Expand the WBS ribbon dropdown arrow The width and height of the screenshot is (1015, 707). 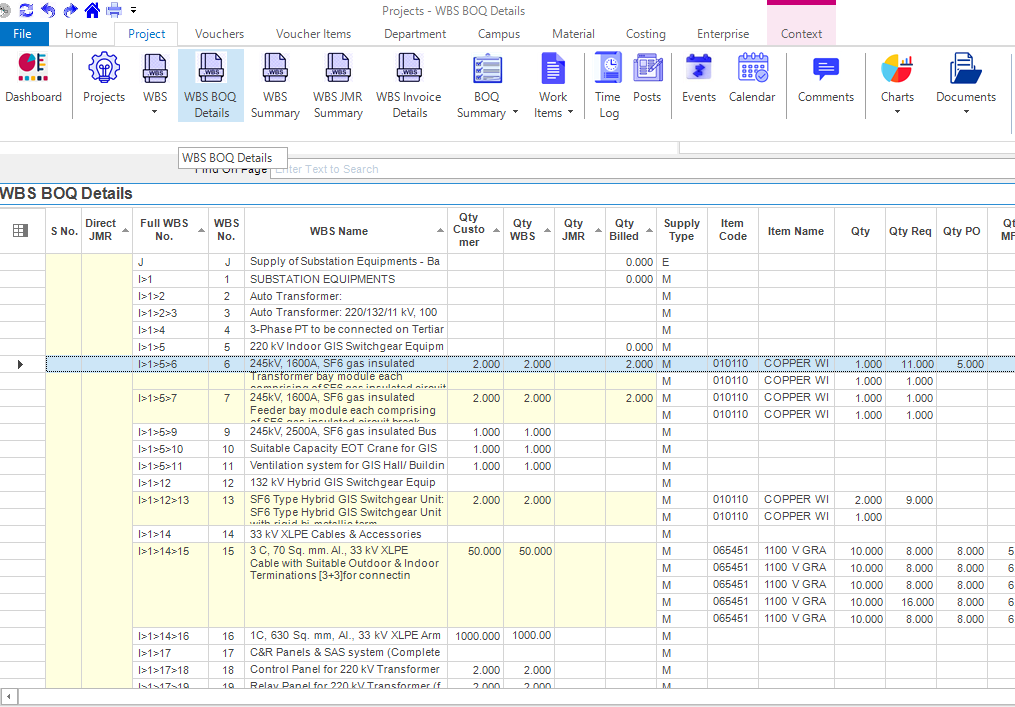tap(155, 112)
